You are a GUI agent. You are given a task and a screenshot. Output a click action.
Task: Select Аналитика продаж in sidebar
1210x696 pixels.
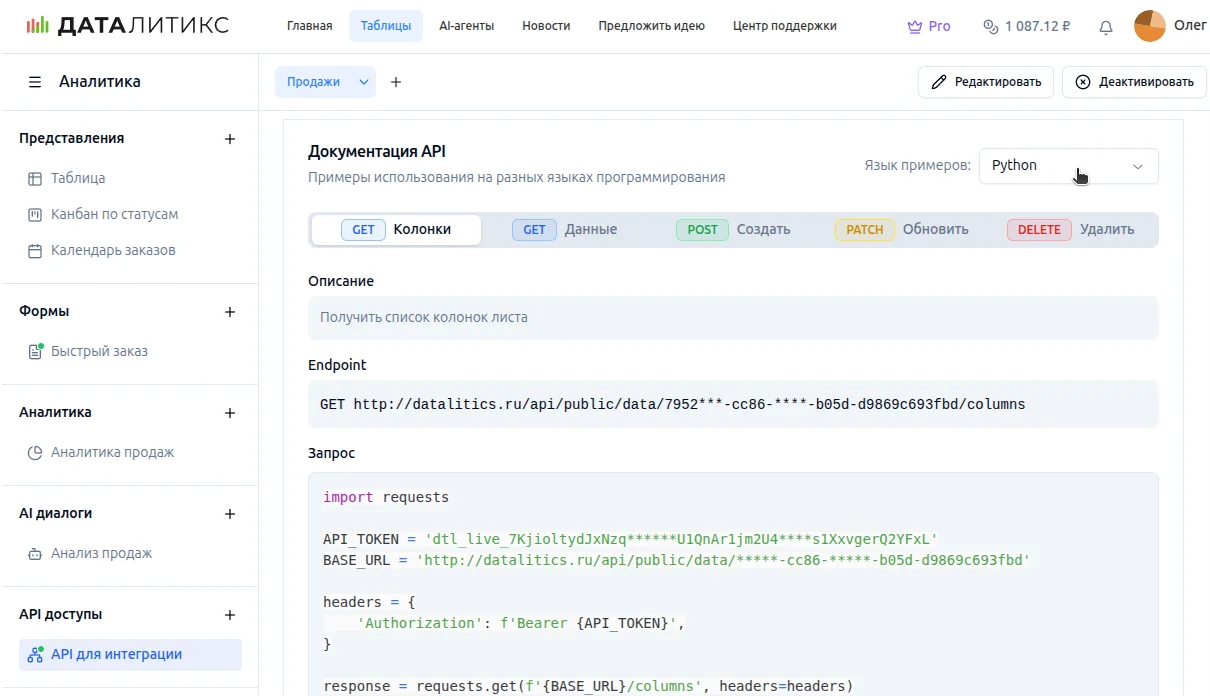pos(112,452)
